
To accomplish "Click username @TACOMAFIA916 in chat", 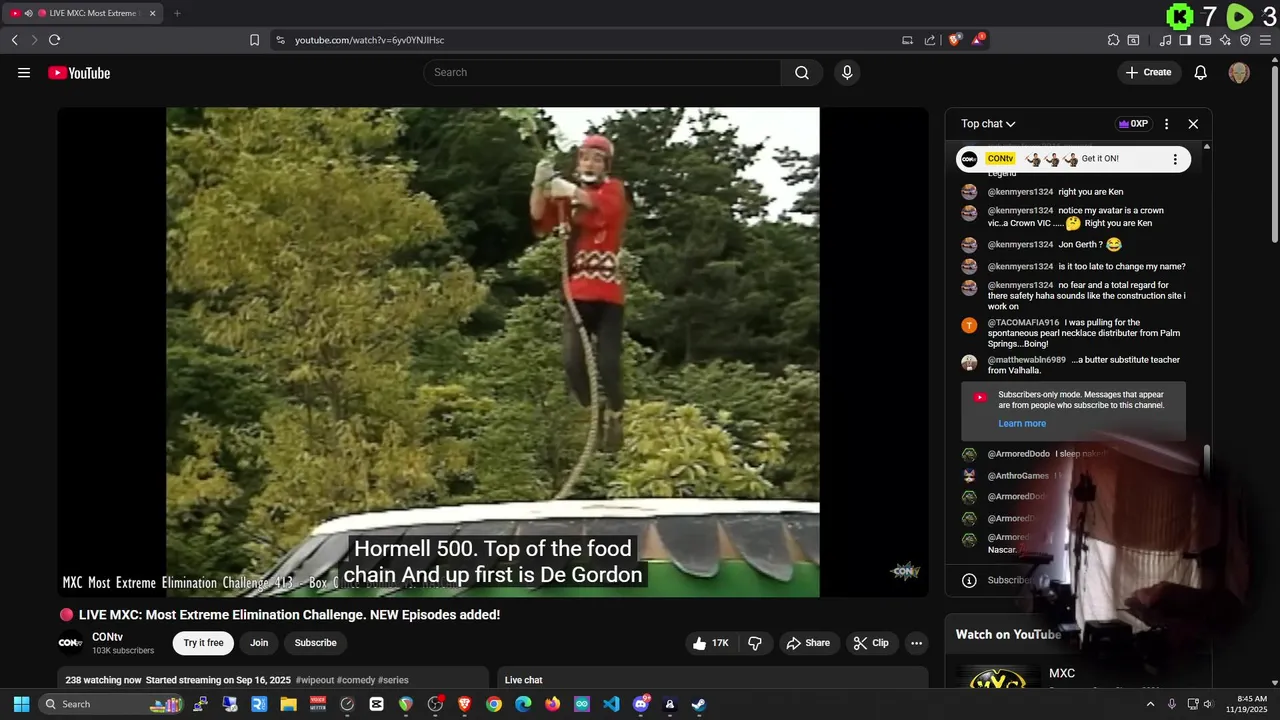I will point(1023,323).
